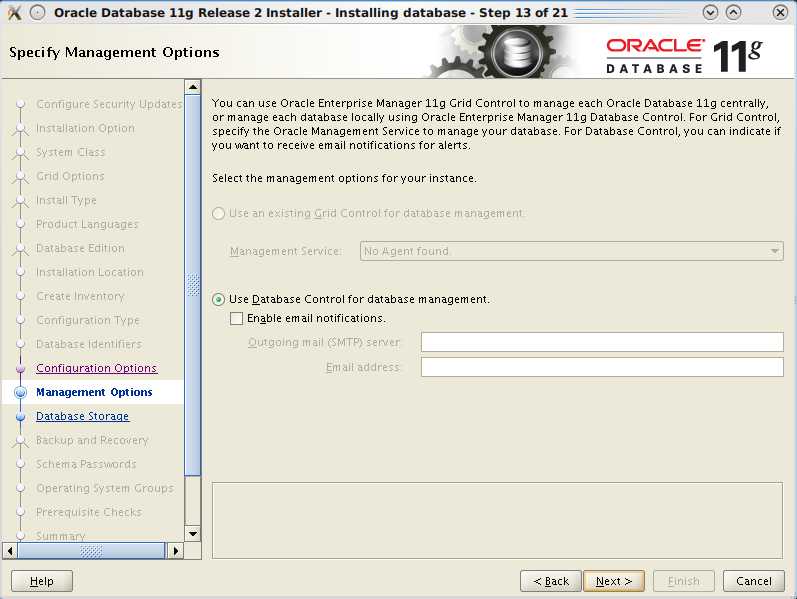The image size is (797, 599).
Task: Go back with the Back button
Action: pos(551,581)
